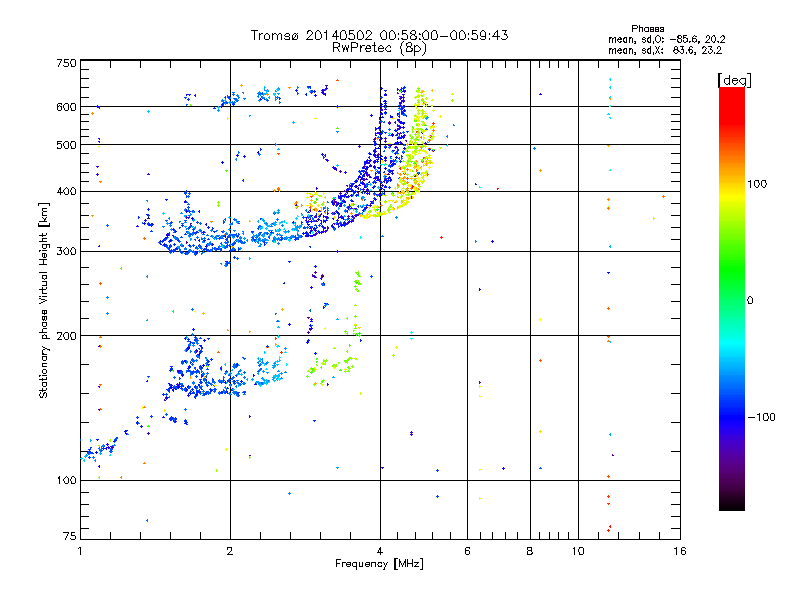Click the colorbar label '0'
Image resolution: width=800 pixels, height=600 pixels.
tap(750, 301)
